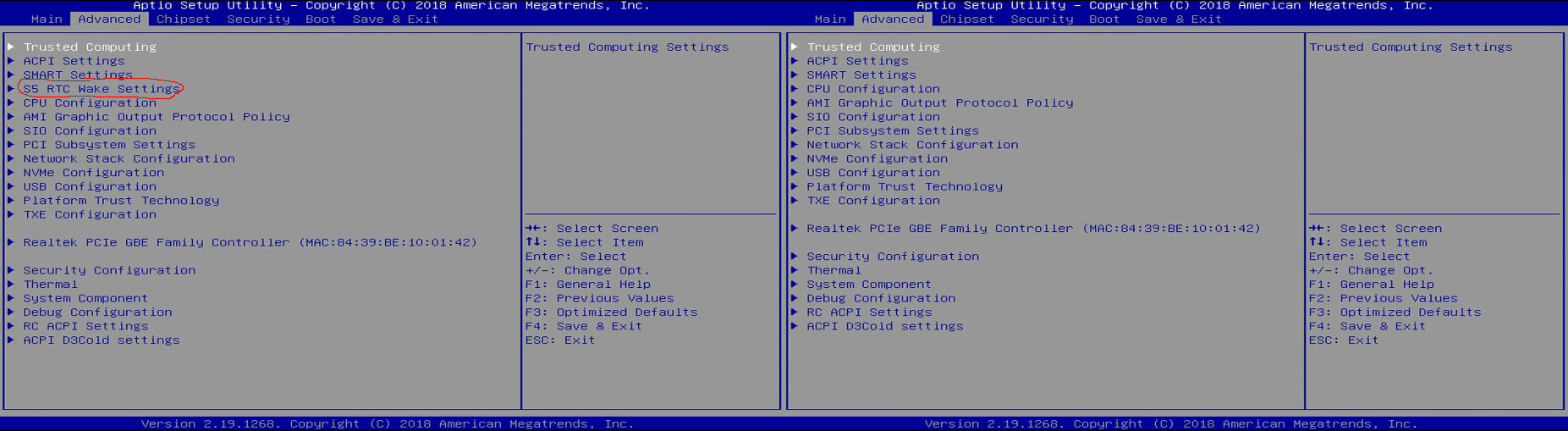Open System Component in right screen
The height and width of the screenshot is (431, 1568).
[x=869, y=285]
